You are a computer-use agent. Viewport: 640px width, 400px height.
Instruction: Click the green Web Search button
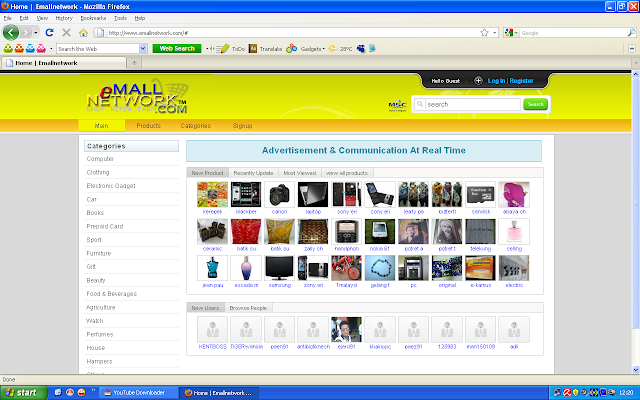(x=177, y=49)
